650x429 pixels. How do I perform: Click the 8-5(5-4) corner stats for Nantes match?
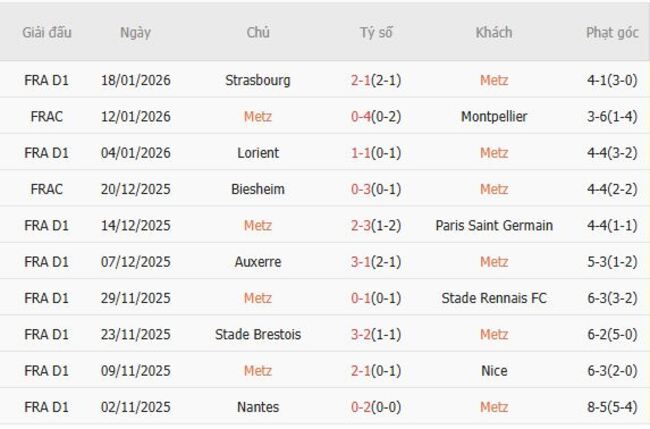coord(611,407)
